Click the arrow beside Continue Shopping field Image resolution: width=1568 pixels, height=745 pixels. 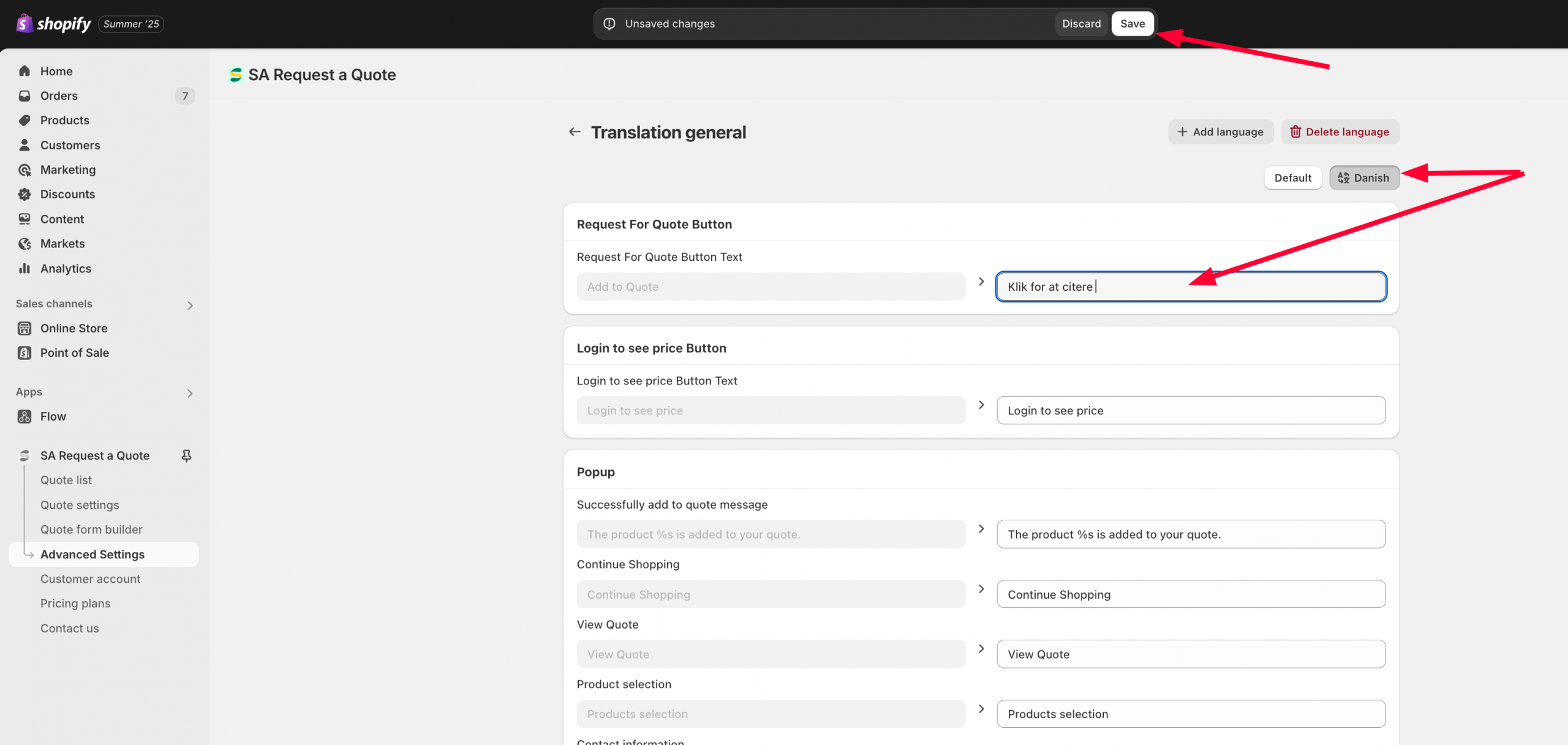coord(981,589)
